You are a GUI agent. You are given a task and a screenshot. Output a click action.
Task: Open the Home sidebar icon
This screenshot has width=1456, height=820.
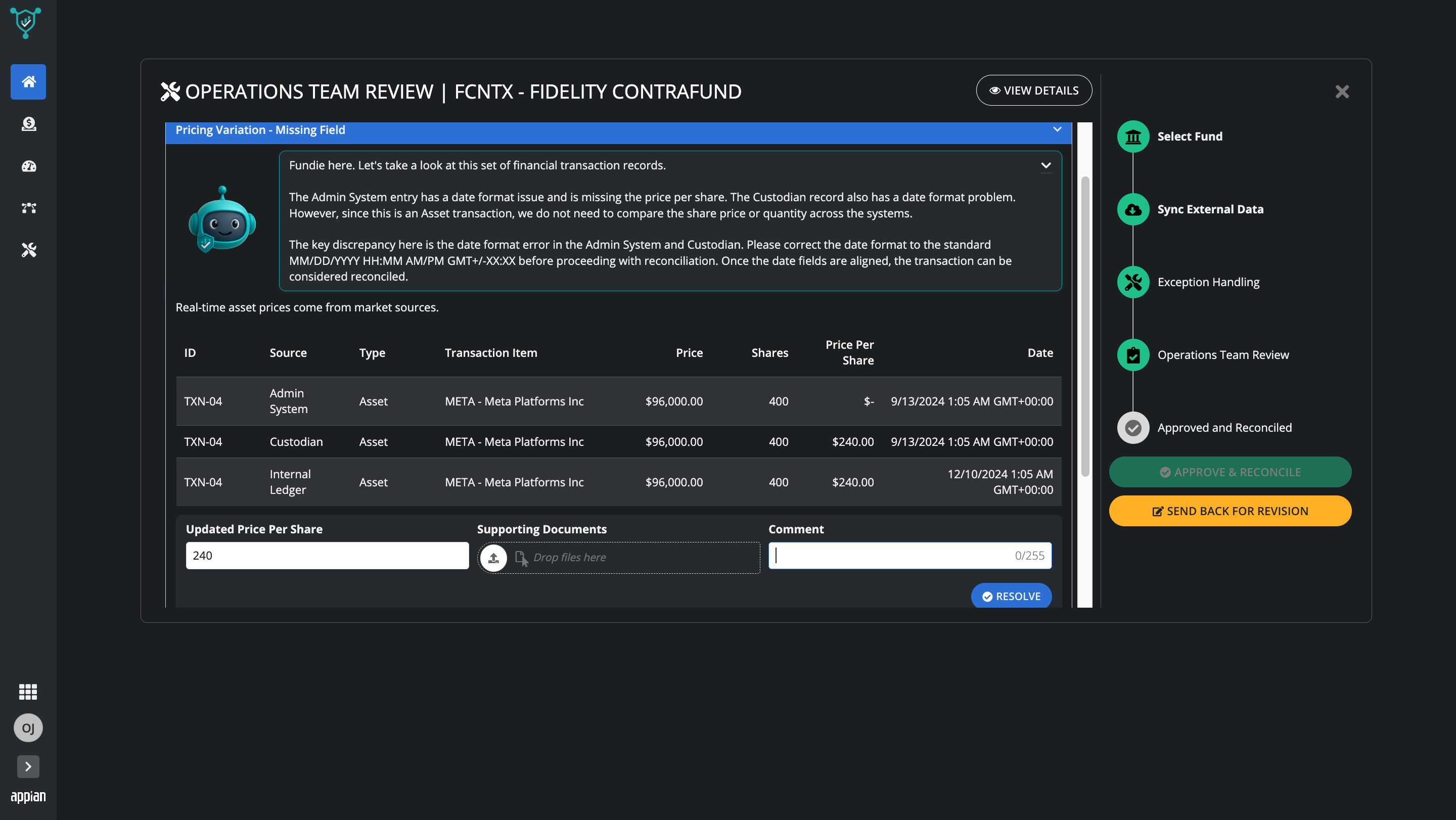click(x=28, y=82)
